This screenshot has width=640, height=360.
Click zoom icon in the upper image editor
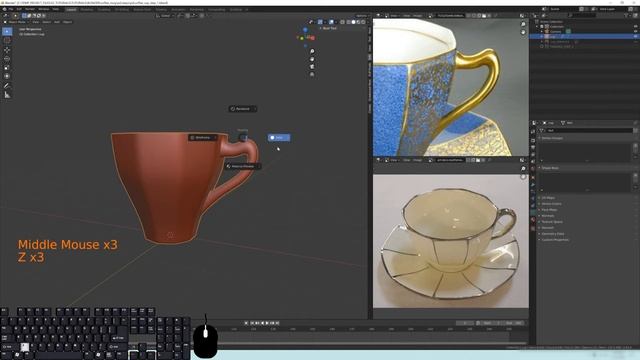coord(523,24)
